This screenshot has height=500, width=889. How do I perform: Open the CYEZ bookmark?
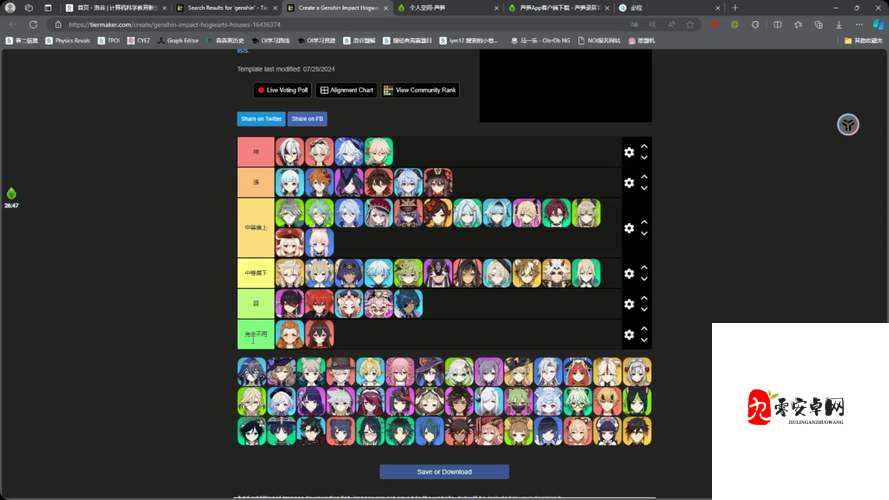click(139, 41)
